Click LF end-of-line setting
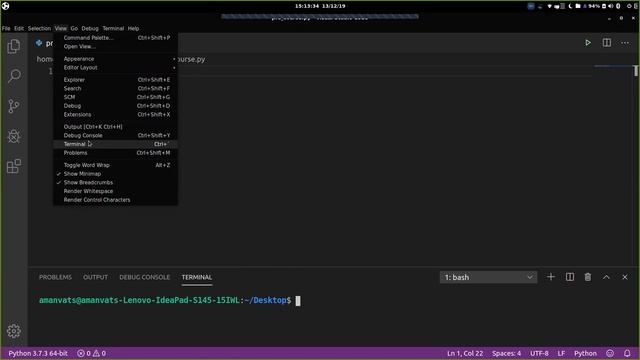This screenshot has width=640, height=360. pyautogui.click(x=561, y=353)
